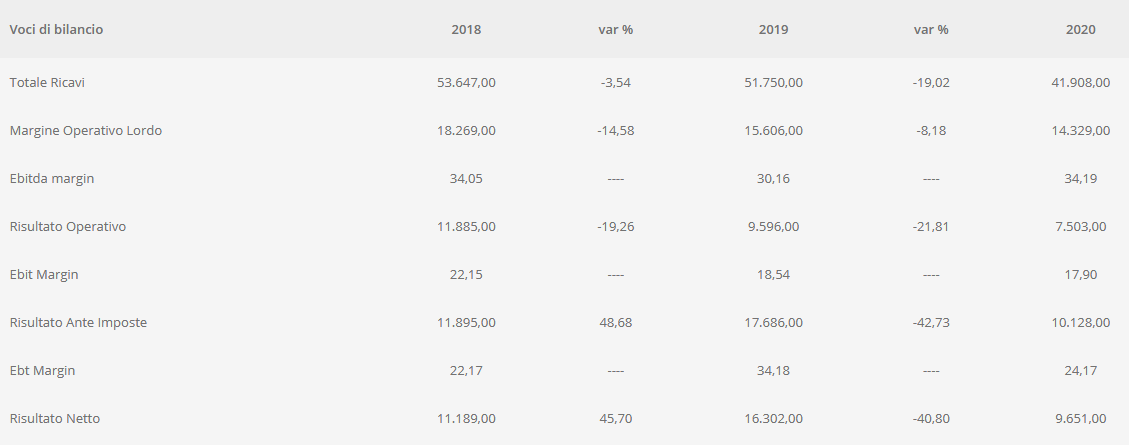Select the 2018 column header
Viewport: 1129px width, 445px height.
[466, 30]
